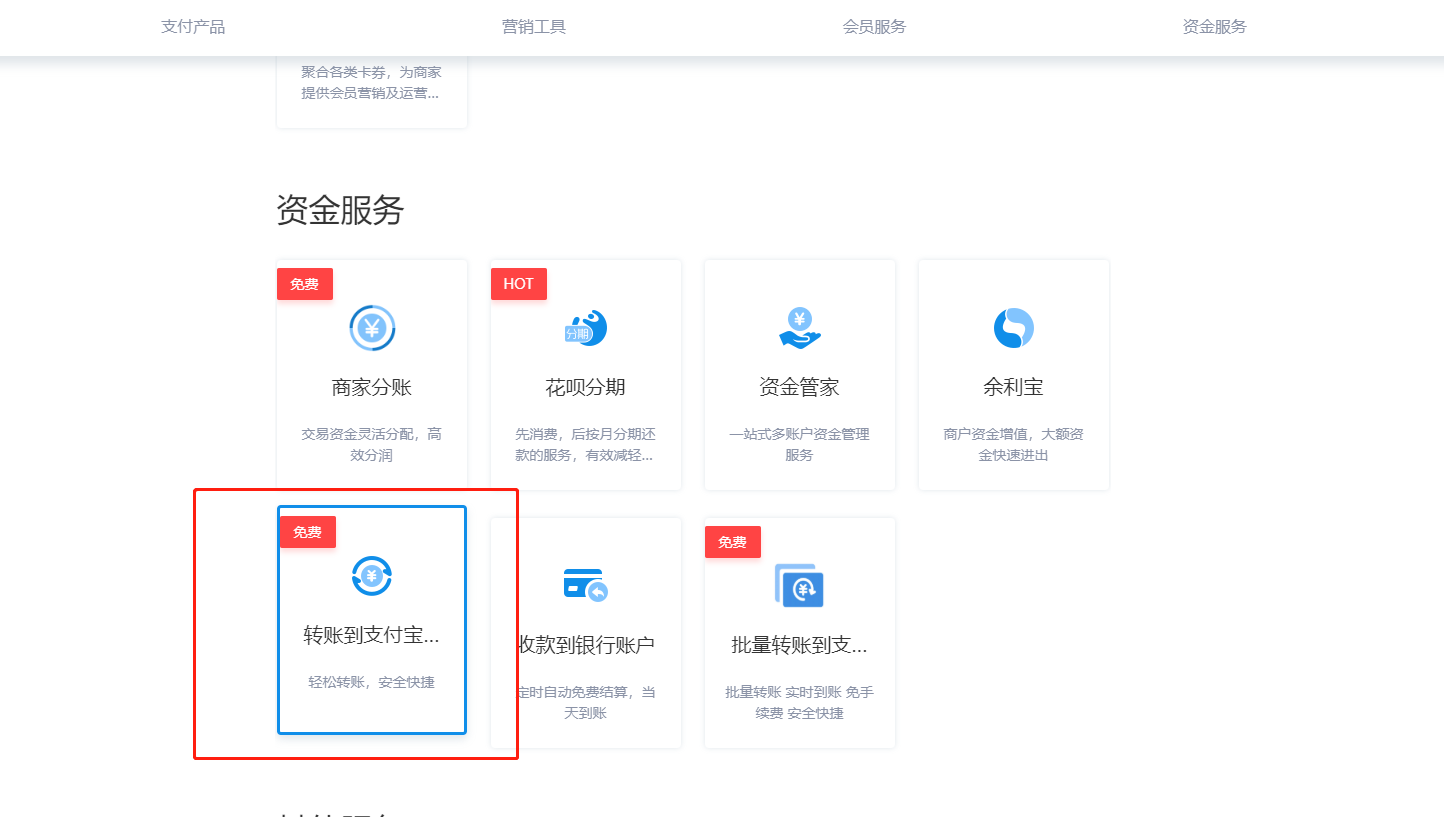Click description 交易资金灵活分配，高效分润
Viewport: 1444px width, 817px height.
(x=372, y=445)
